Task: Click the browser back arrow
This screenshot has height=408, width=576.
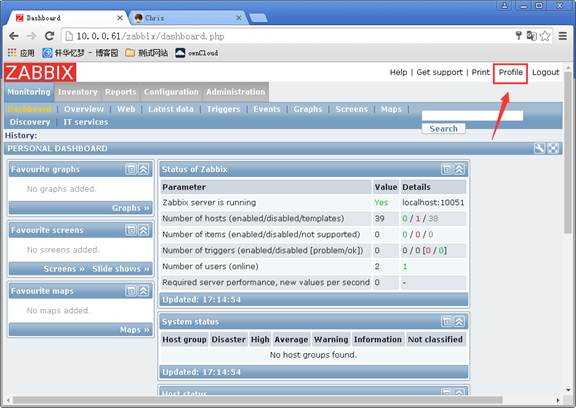Action: [x=14, y=36]
